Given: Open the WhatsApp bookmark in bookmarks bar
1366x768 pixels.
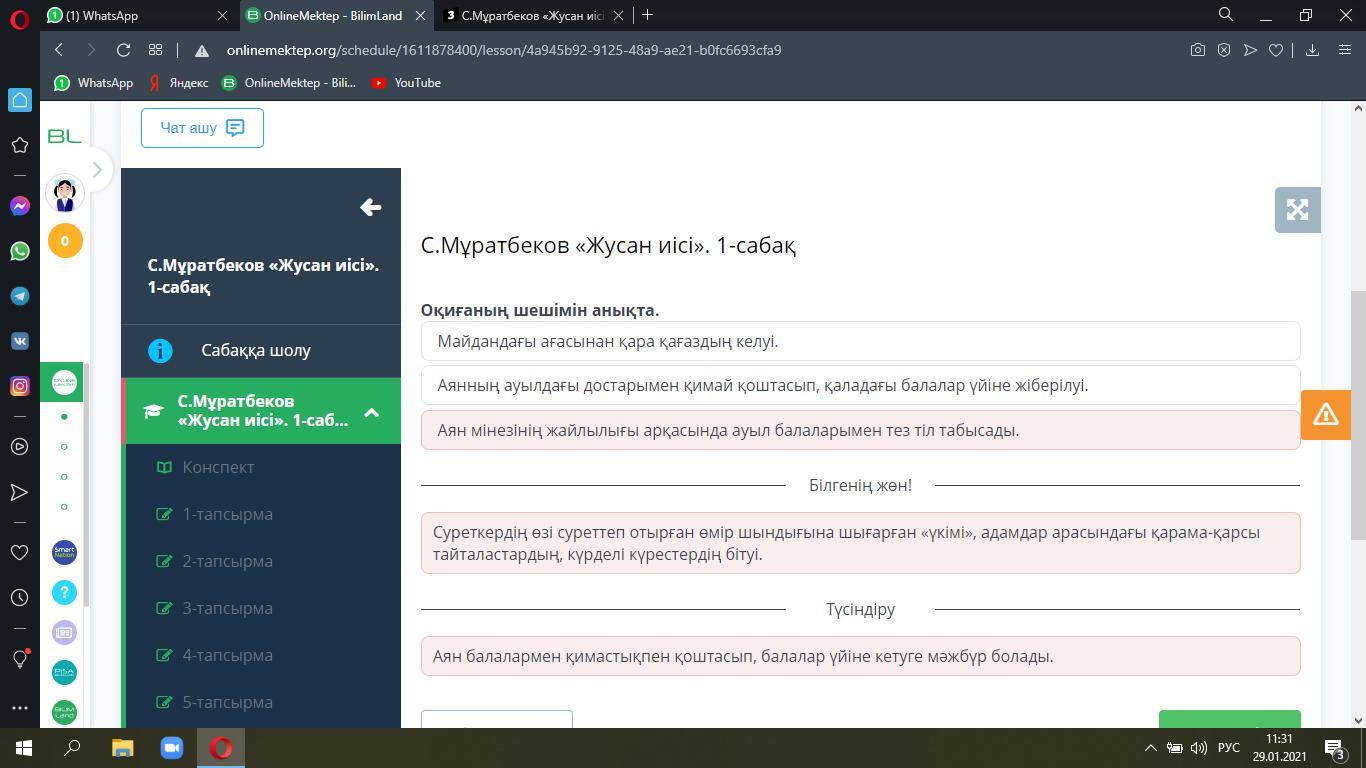Looking at the screenshot, I should 94,83.
